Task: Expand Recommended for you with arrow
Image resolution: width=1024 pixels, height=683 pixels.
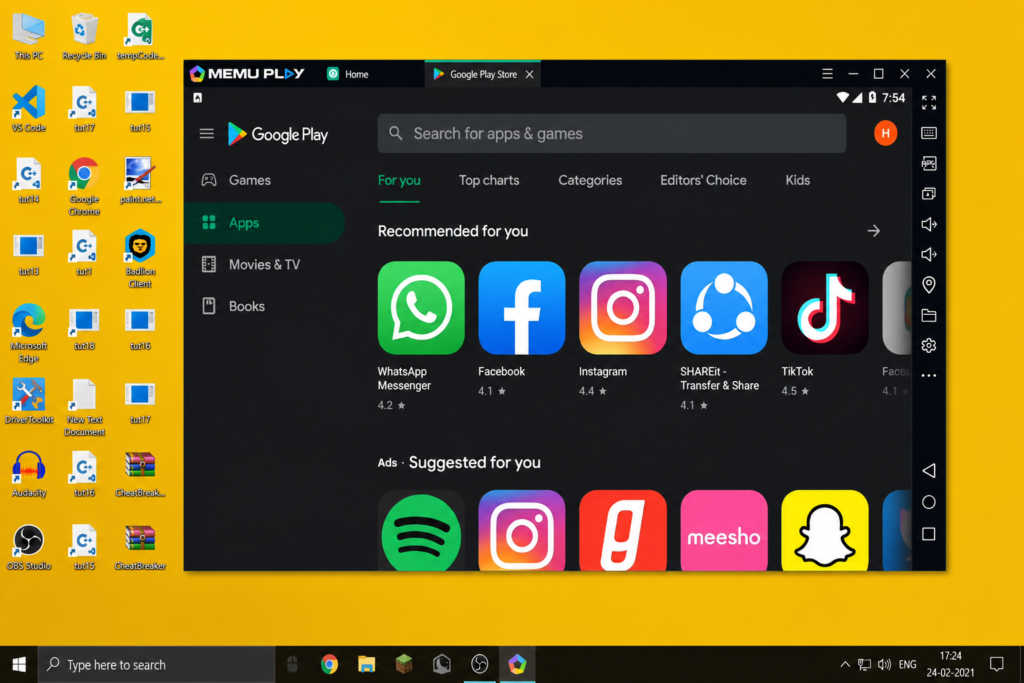Action: (873, 231)
